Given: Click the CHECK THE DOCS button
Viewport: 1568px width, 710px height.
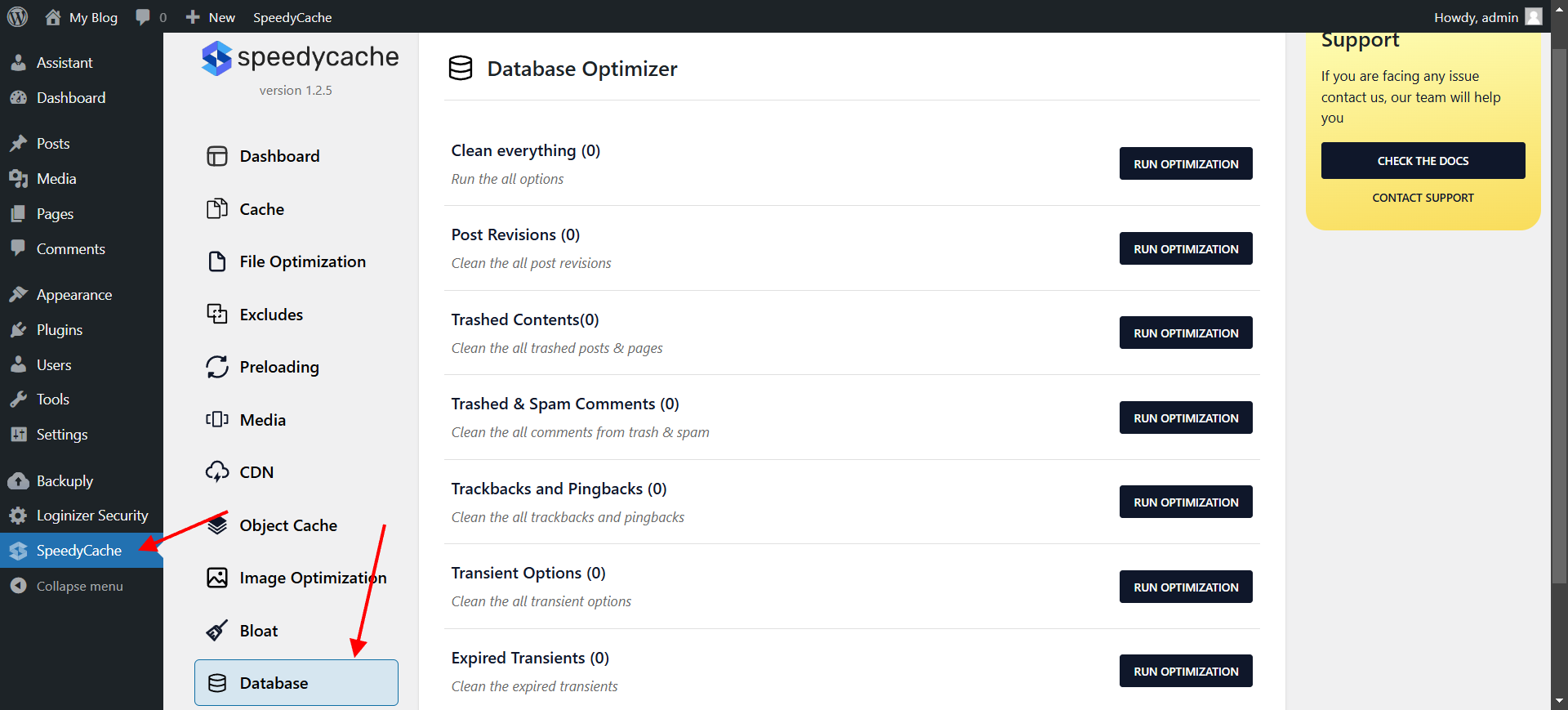Looking at the screenshot, I should 1423,161.
